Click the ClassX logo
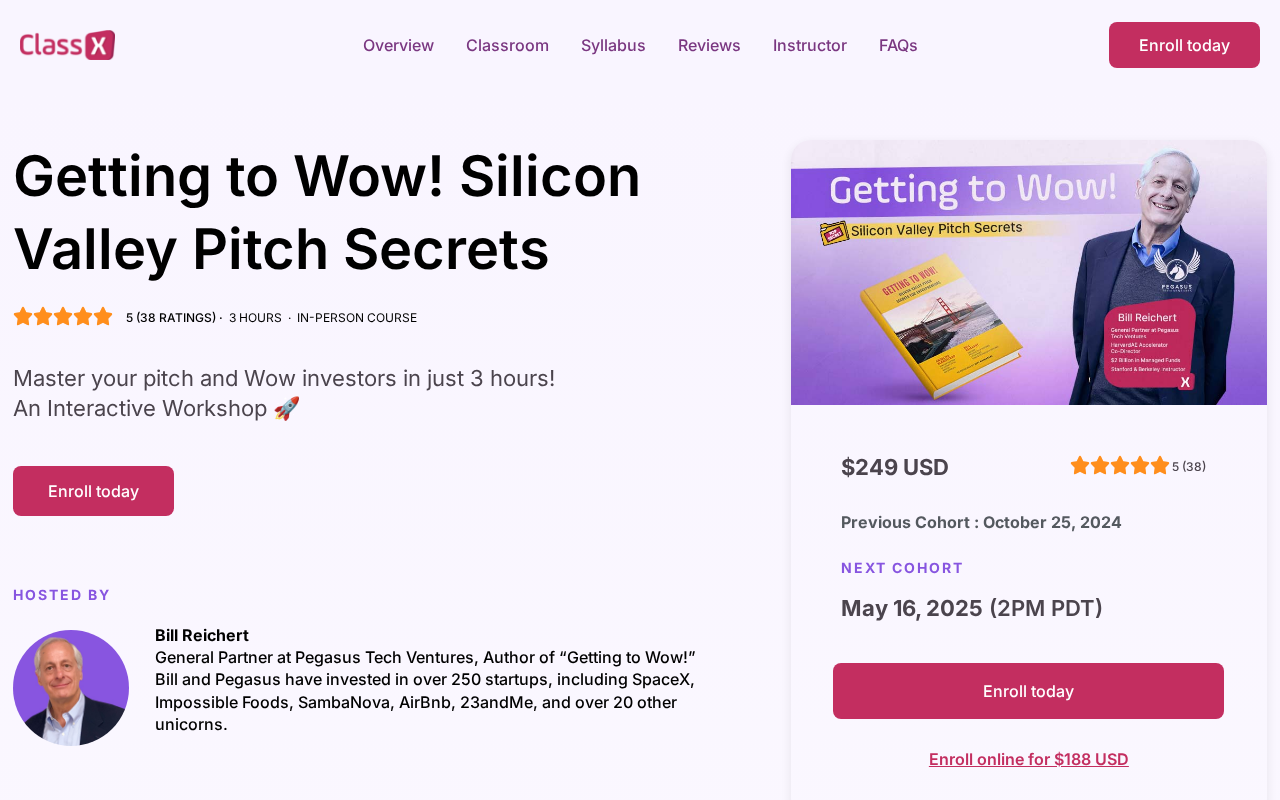1280x800 pixels. (67, 45)
